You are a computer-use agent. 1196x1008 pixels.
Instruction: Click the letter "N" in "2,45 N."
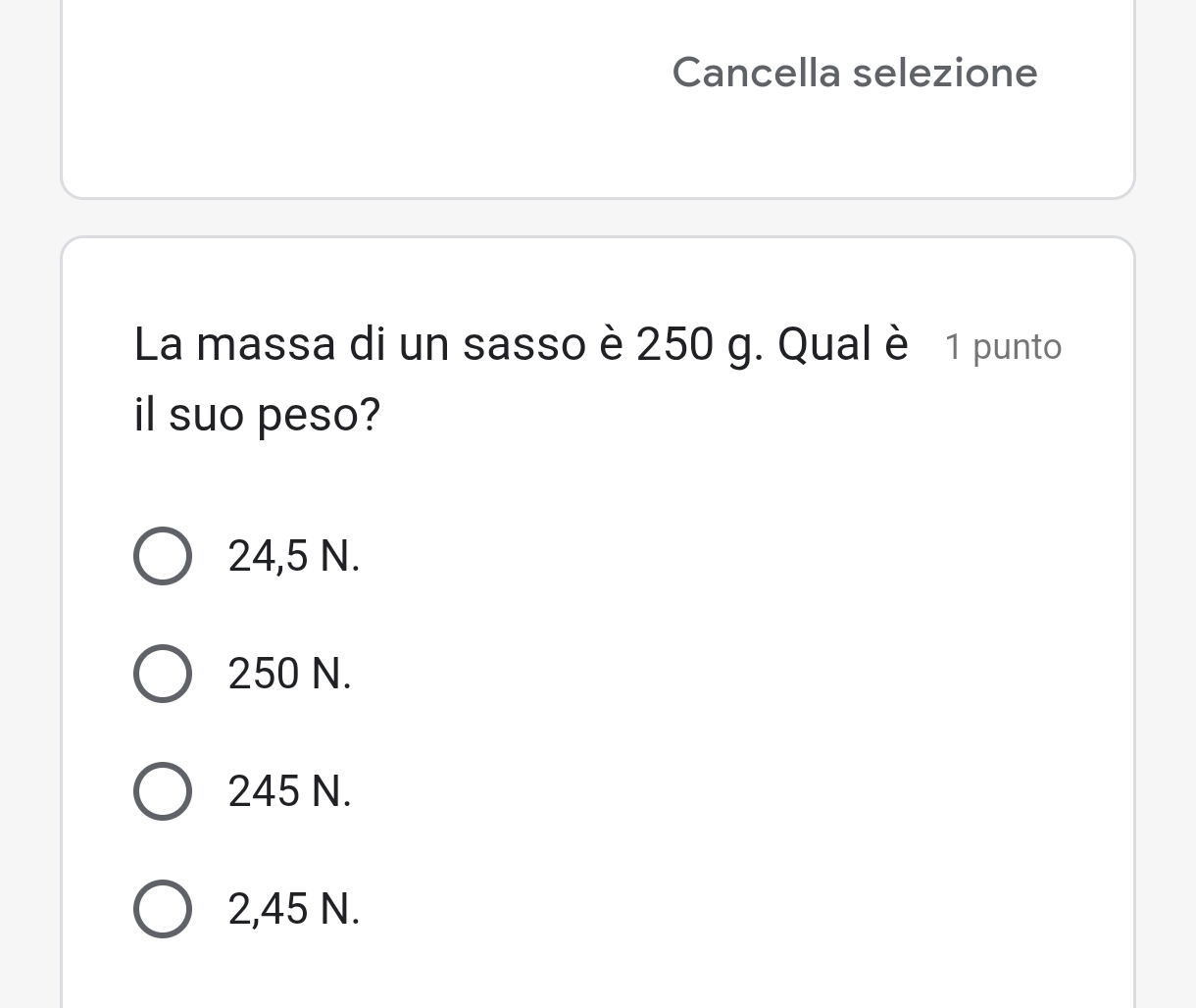tap(333, 909)
